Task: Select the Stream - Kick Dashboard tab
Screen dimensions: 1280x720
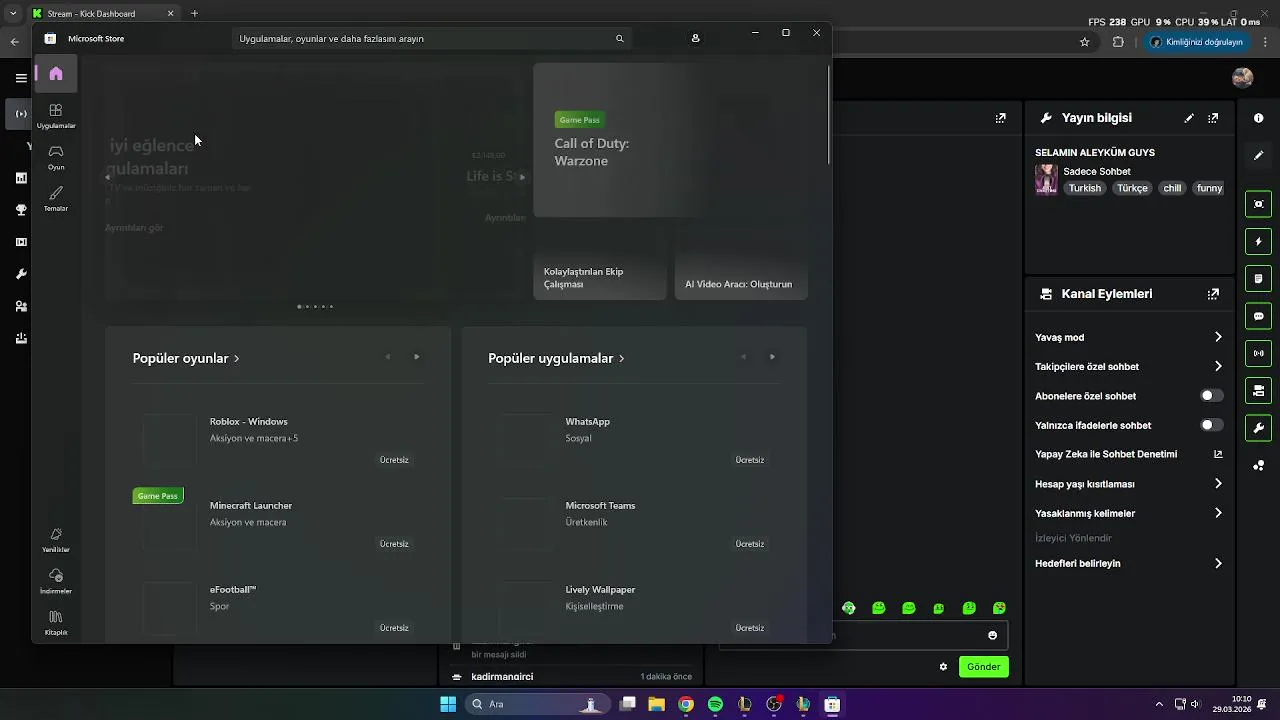Action: [x=102, y=14]
